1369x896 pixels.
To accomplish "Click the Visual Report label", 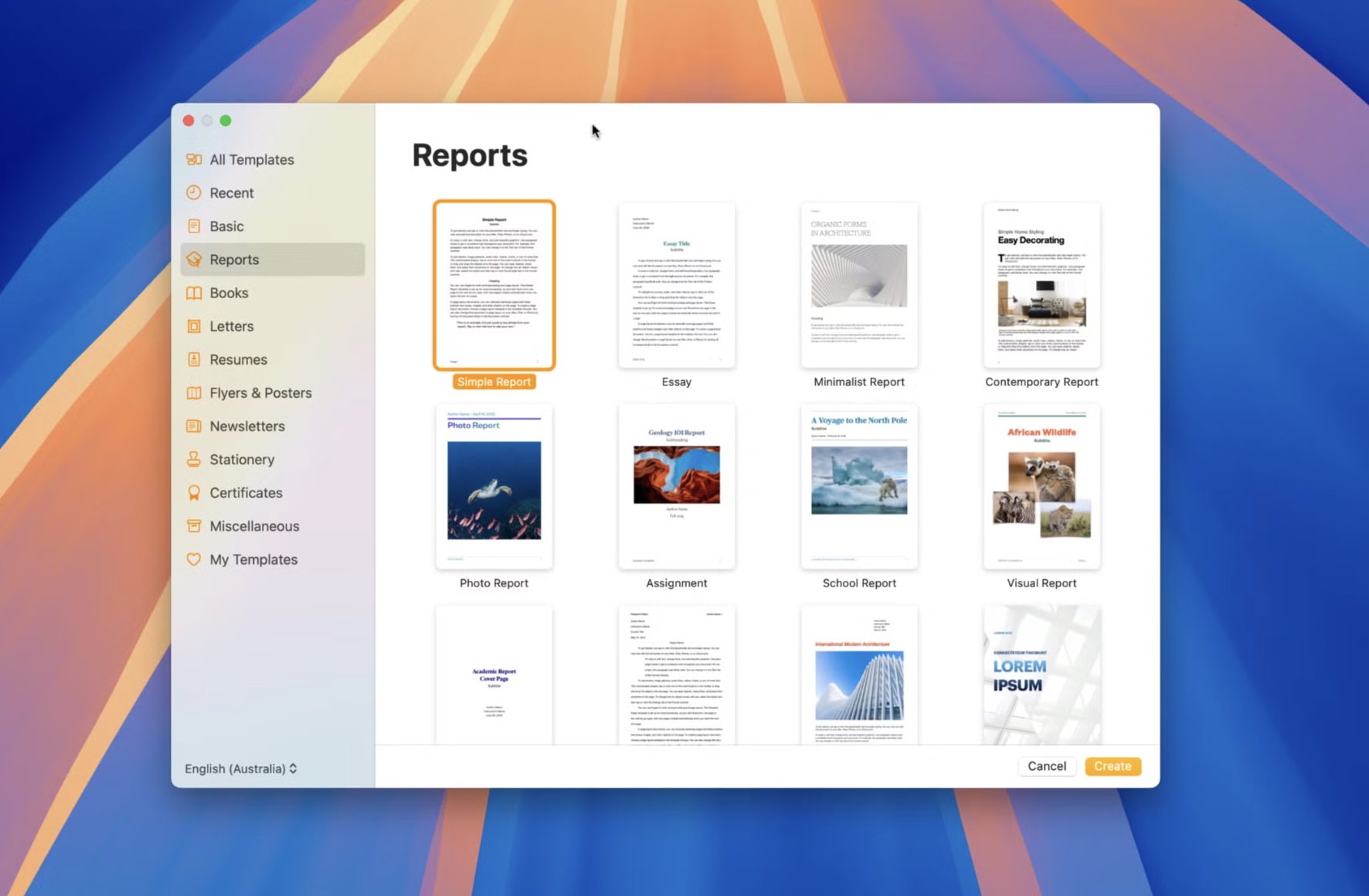I will pyautogui.click(x=1041, y=583).
